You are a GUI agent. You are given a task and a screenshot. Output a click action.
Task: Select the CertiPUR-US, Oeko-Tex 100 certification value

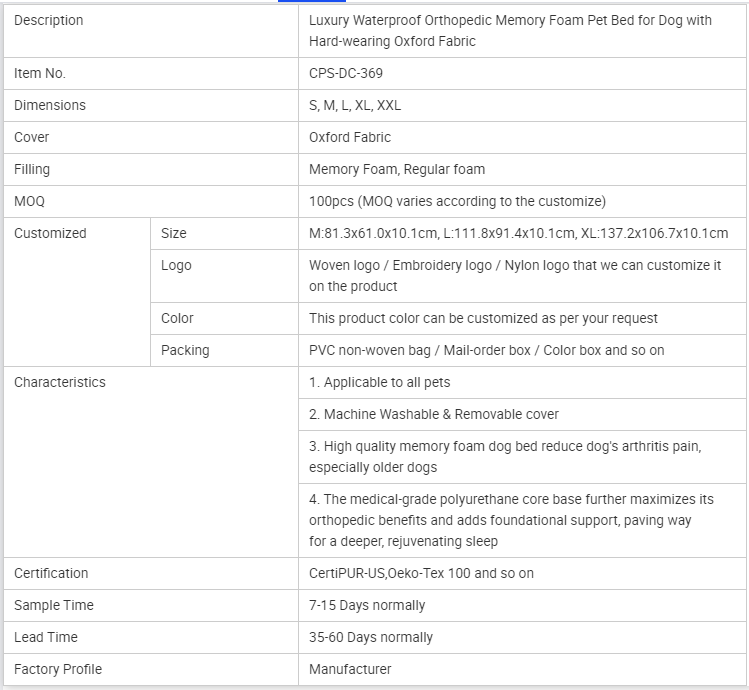tap(421, 573)
